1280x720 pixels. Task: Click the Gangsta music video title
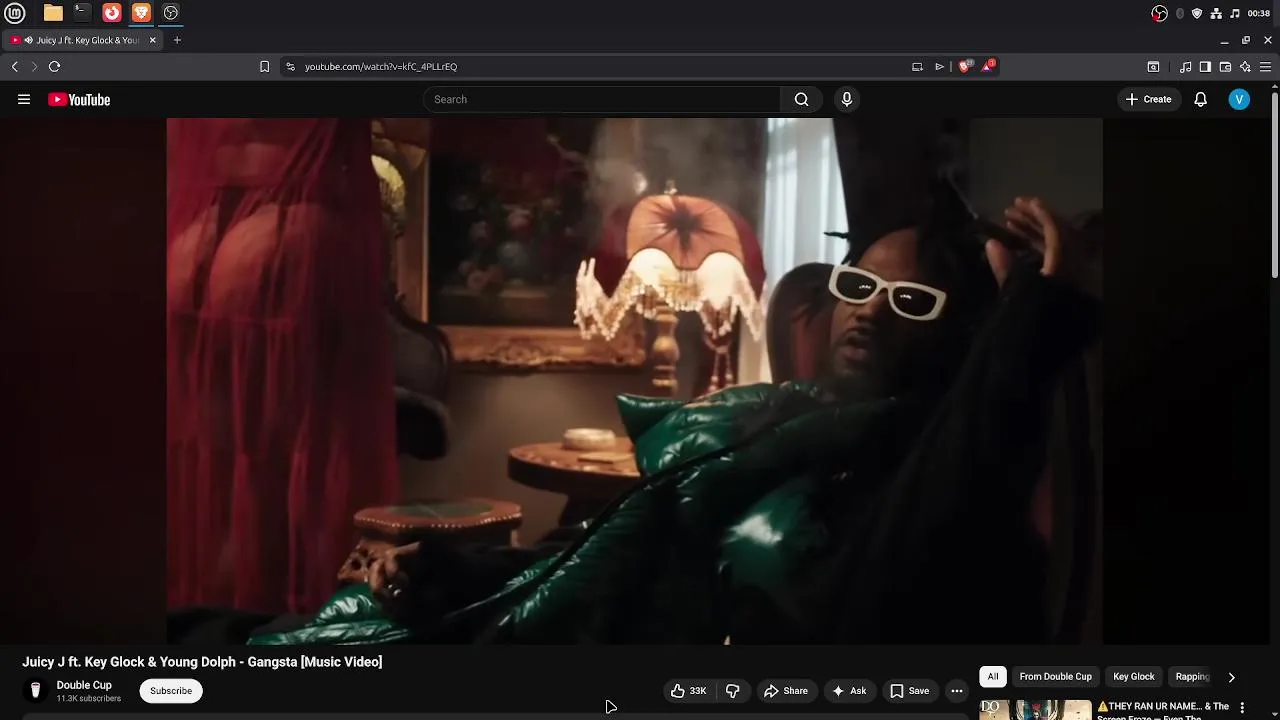[x=202, y=662]
